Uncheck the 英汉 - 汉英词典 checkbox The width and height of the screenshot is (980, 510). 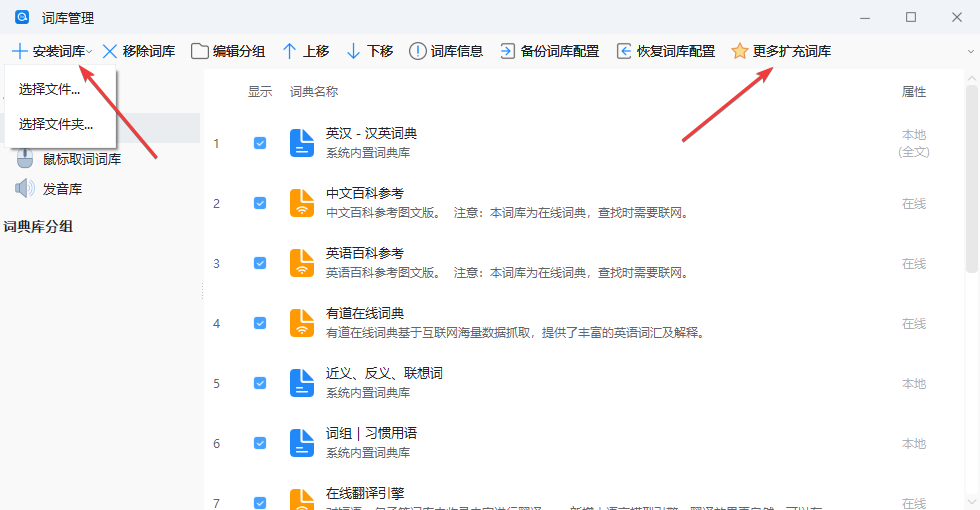click(x=260, y=143)
